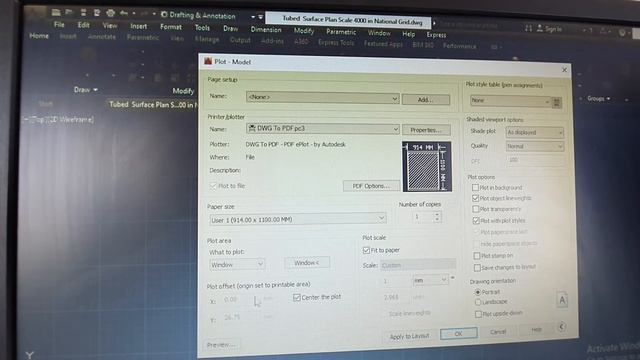Click the Number of copies spinner arrows

pyautogui.click(x=437, y=216)
